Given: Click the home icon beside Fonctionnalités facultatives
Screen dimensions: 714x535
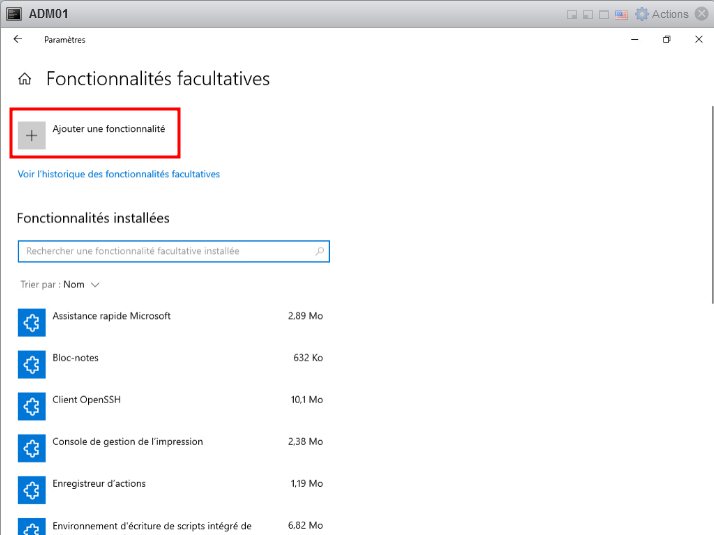Looking at the screenshot, I should point(25,79).
